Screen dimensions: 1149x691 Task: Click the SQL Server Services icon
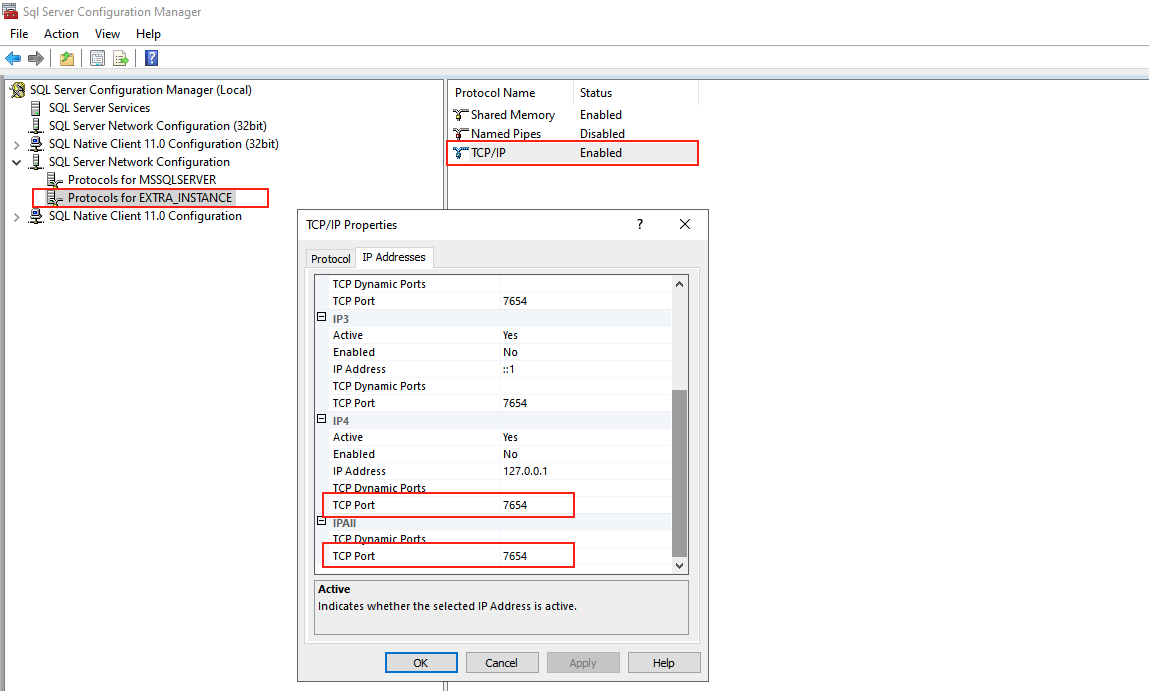(x=36, y=108)
